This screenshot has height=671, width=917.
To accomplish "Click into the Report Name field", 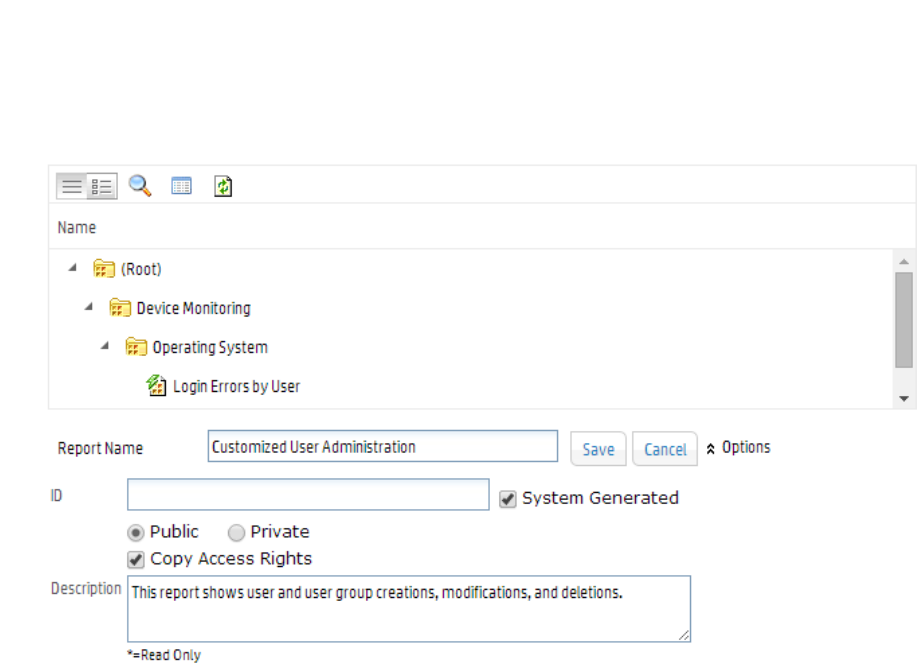I will pos(382,447).
